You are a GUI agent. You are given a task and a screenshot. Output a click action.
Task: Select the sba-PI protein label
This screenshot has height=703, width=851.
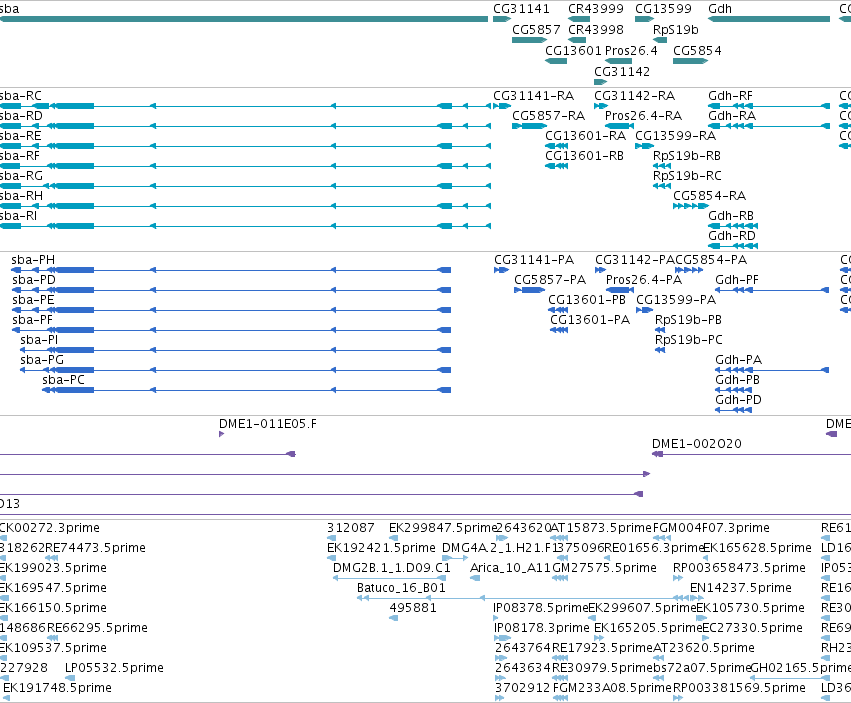pyautogui.click(x=39, y=339)
